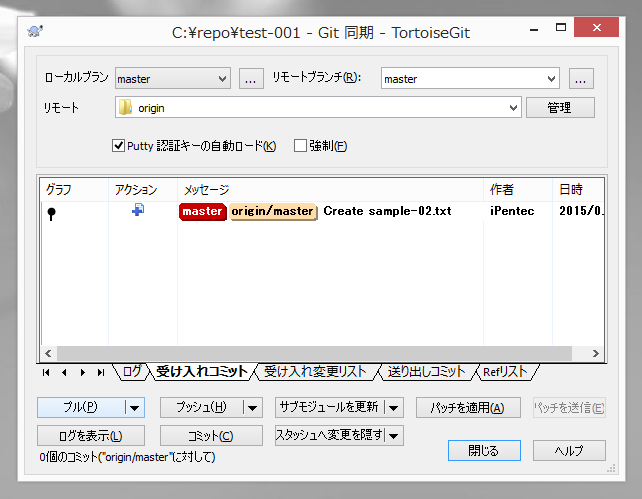Open the 送り出しコミット tab
This screenshot has height=499, width=642.
426,372
